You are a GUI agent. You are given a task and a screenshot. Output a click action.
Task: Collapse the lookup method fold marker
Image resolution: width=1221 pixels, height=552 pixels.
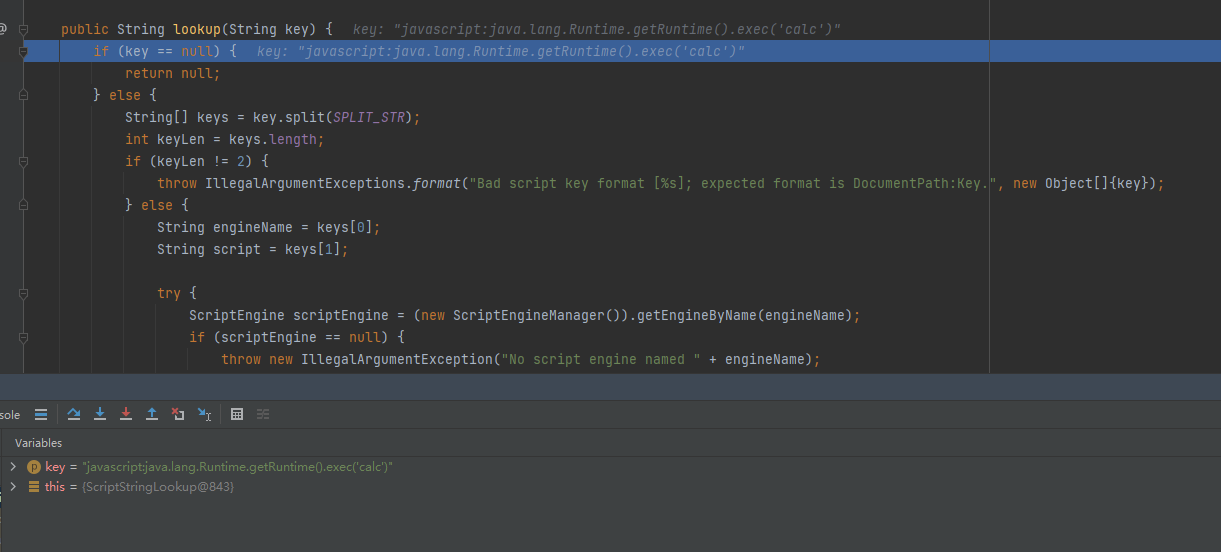click(23, 29)
